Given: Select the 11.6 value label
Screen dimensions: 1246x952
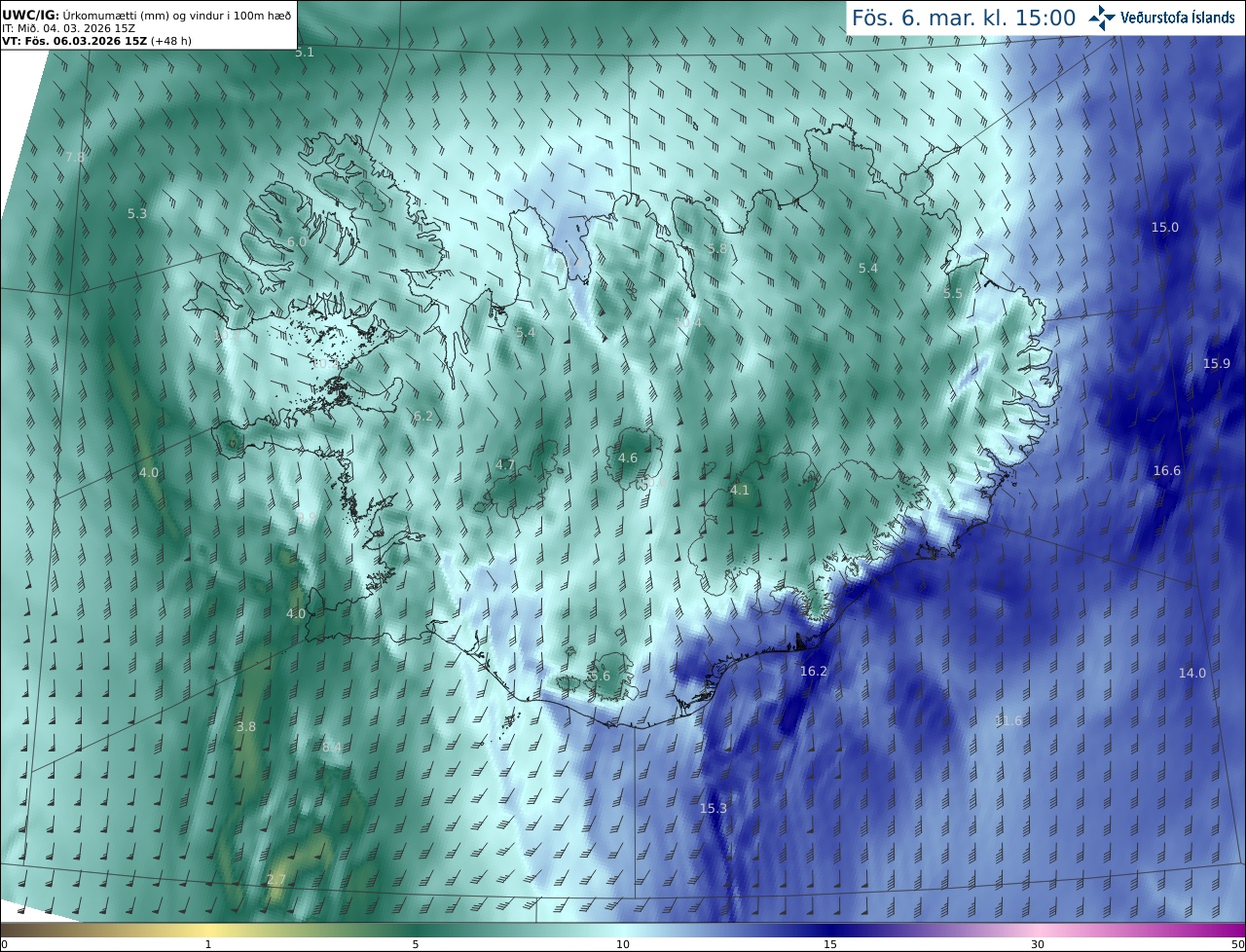Looking at the screenshot, I should click(1008, 721).
